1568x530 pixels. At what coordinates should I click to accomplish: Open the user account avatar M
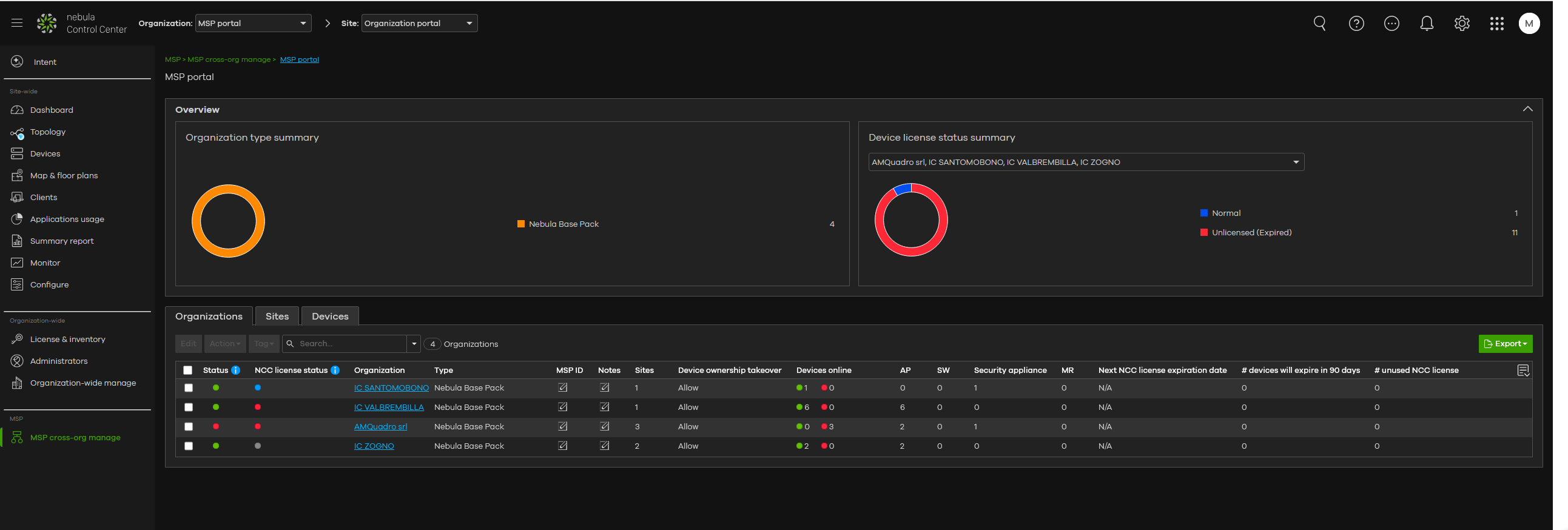point(1530,23)
